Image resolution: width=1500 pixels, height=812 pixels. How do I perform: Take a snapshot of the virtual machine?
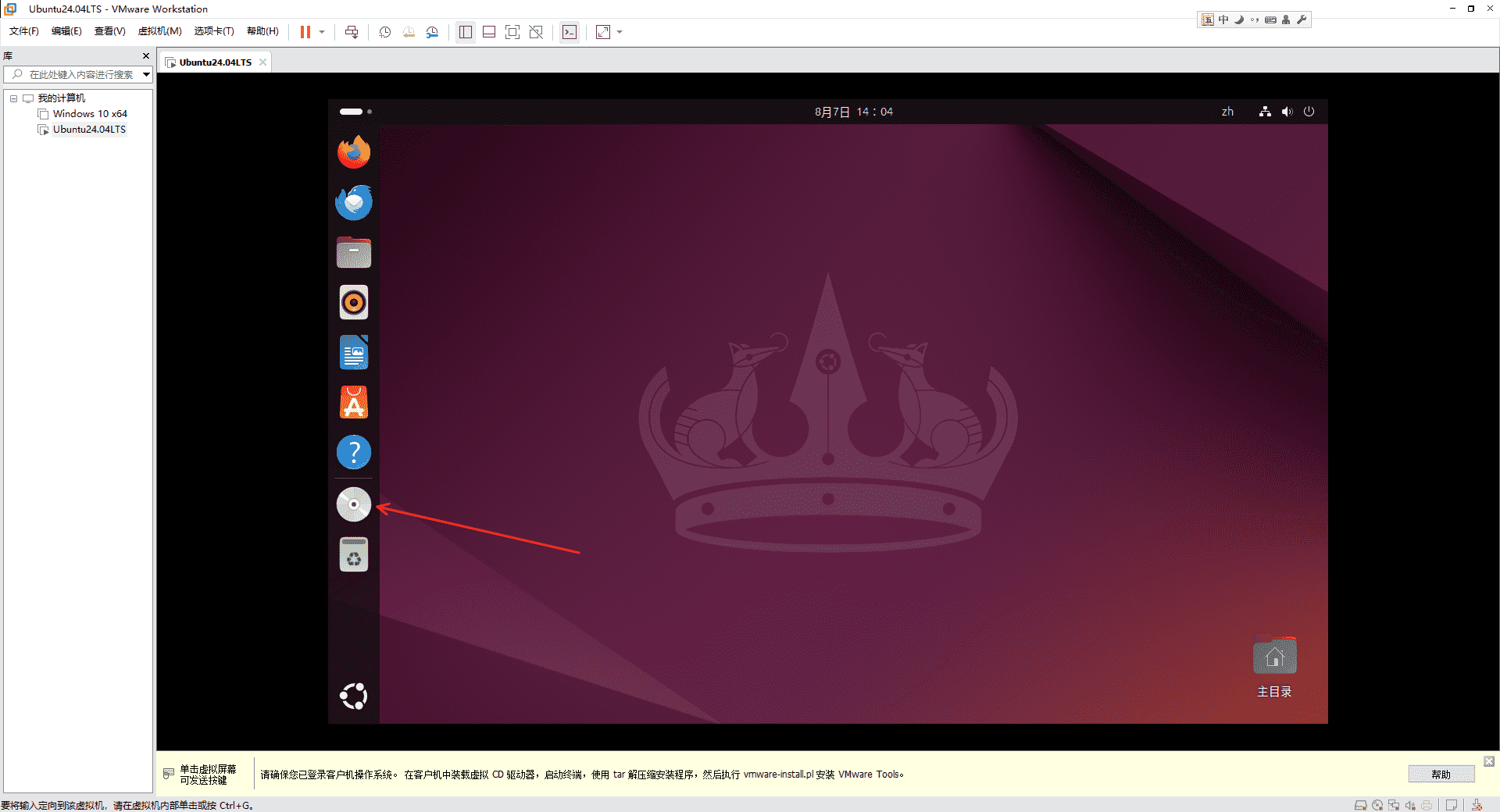coord(385,32)
